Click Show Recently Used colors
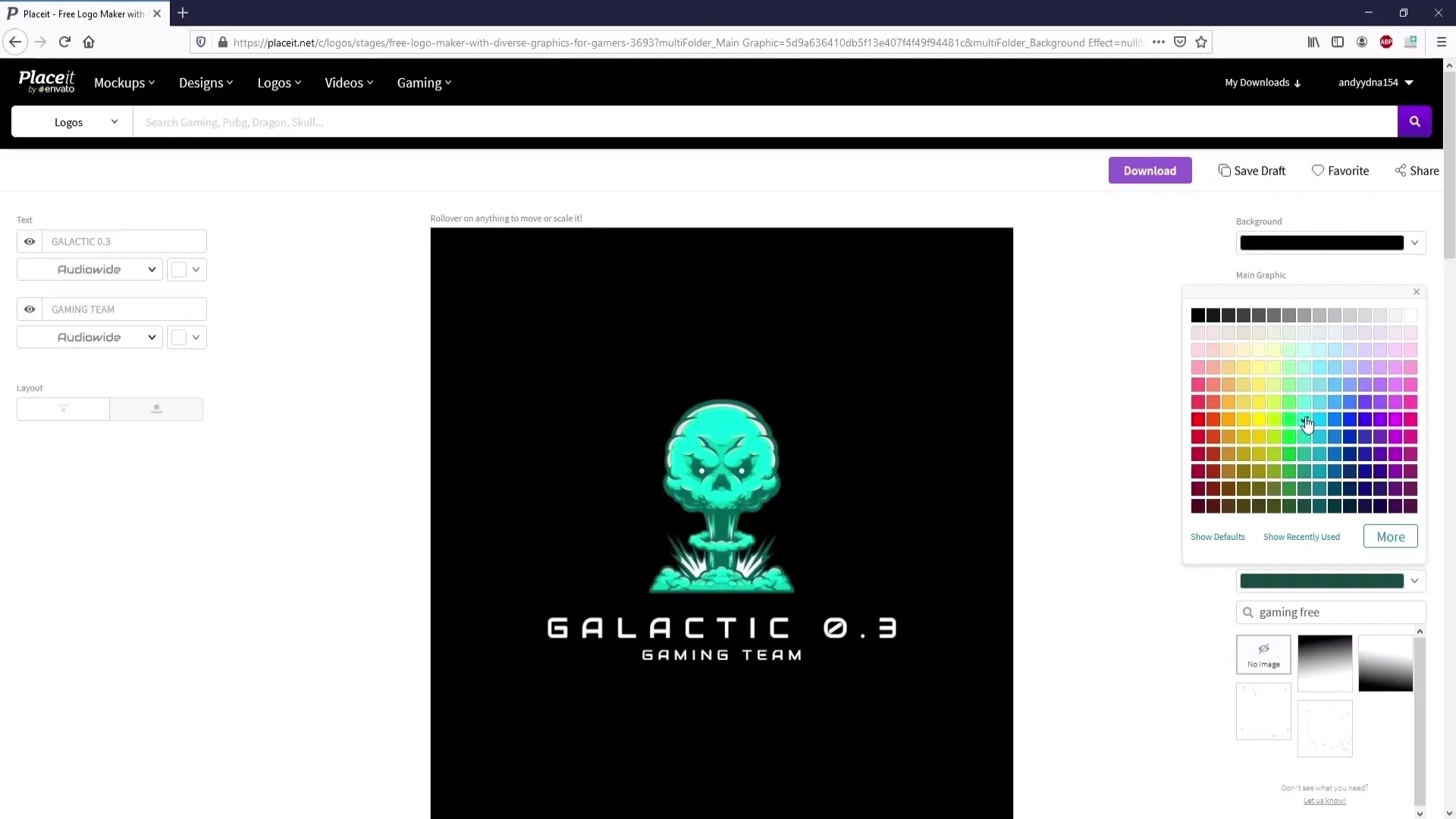Image resolution: width=1456 pixels, height=819 pixels. 1303,537
